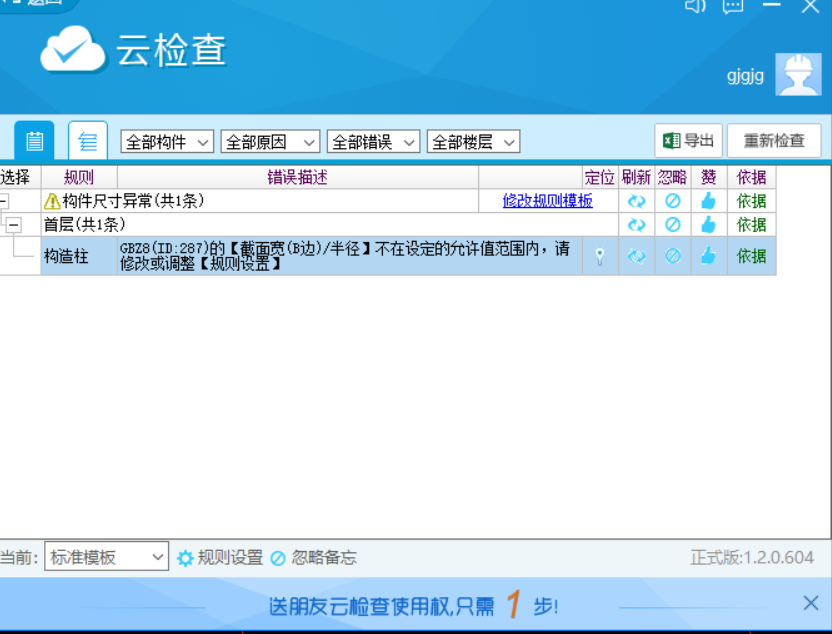This screenshot has height=634, width=832.
Task: Click the gjgjg username
Action: (x=745, y=76)
